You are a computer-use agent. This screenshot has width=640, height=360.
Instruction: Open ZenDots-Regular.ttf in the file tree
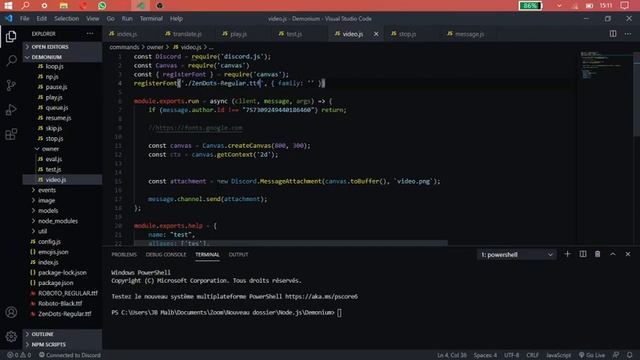point(64,314)
